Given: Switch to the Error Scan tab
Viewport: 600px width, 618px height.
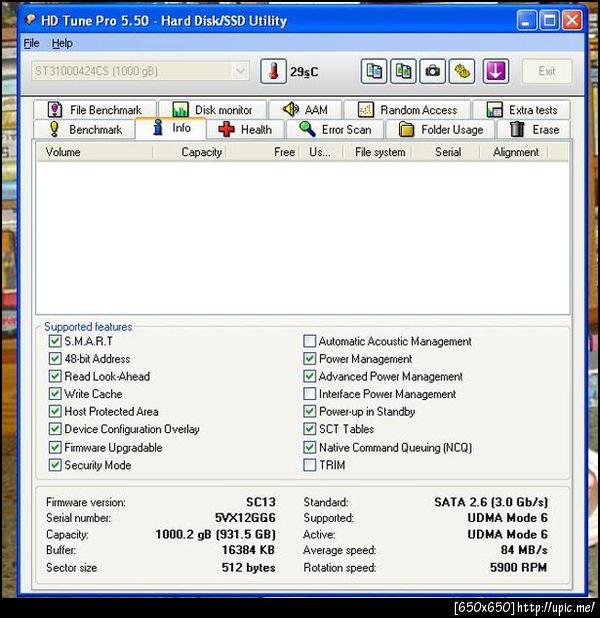Looking at the screenshot, I should pyautogui.click(x=335, y=129).
